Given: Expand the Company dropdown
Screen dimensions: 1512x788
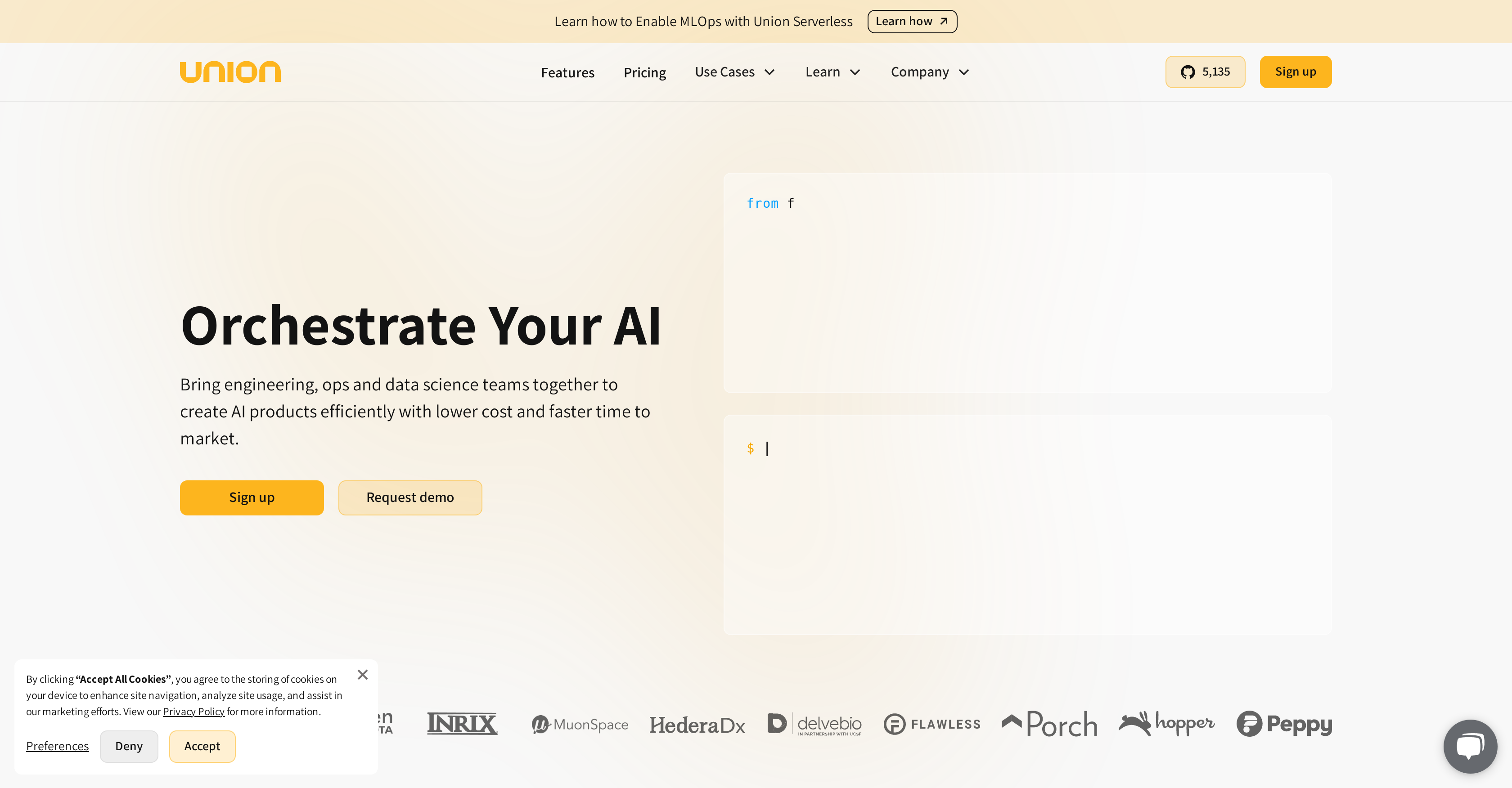Looking at the screenshot, I should click(929, 72).
